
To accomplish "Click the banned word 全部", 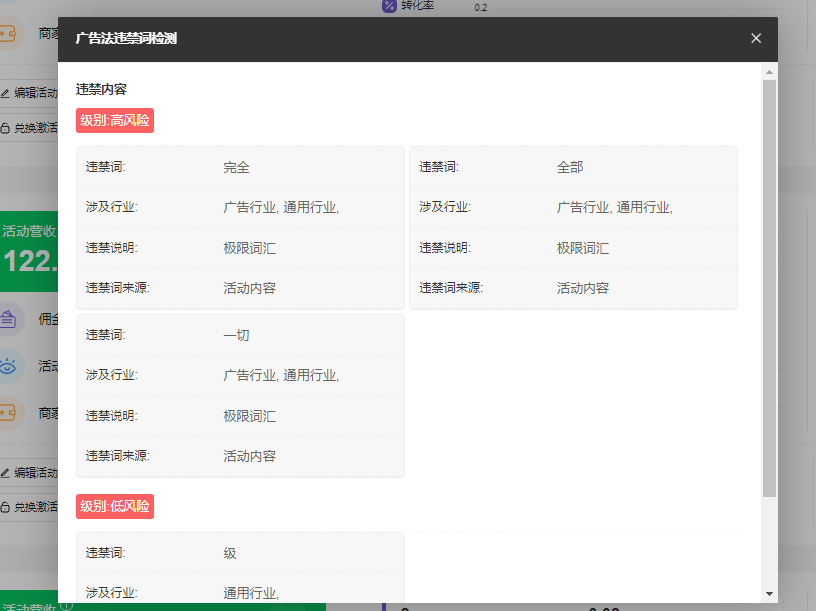I will 570,168.
